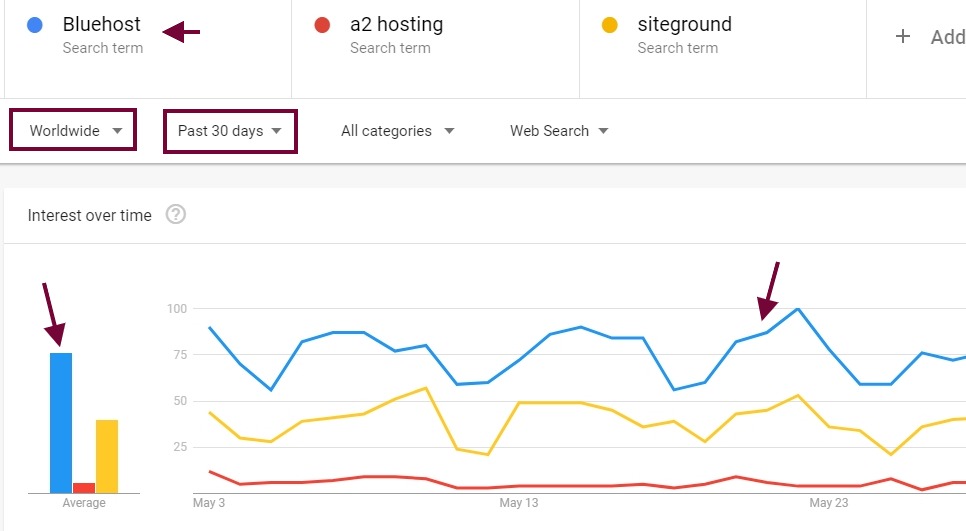Click the 75 axis value label
966x531 pixels.
pyautogui.click(x=179, y=355)
